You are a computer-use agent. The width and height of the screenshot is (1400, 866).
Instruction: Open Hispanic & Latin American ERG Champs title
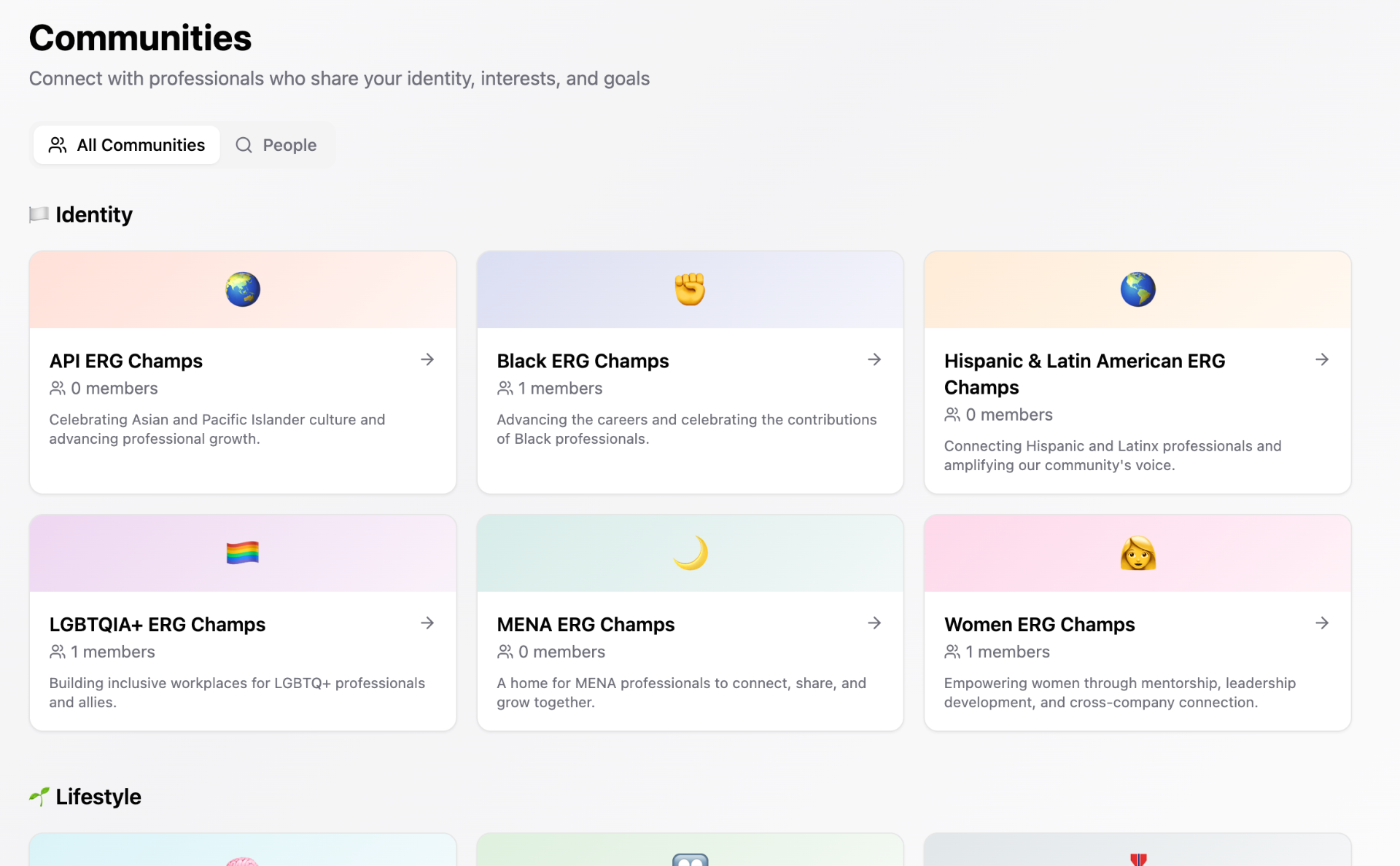tap(1085, 374)
